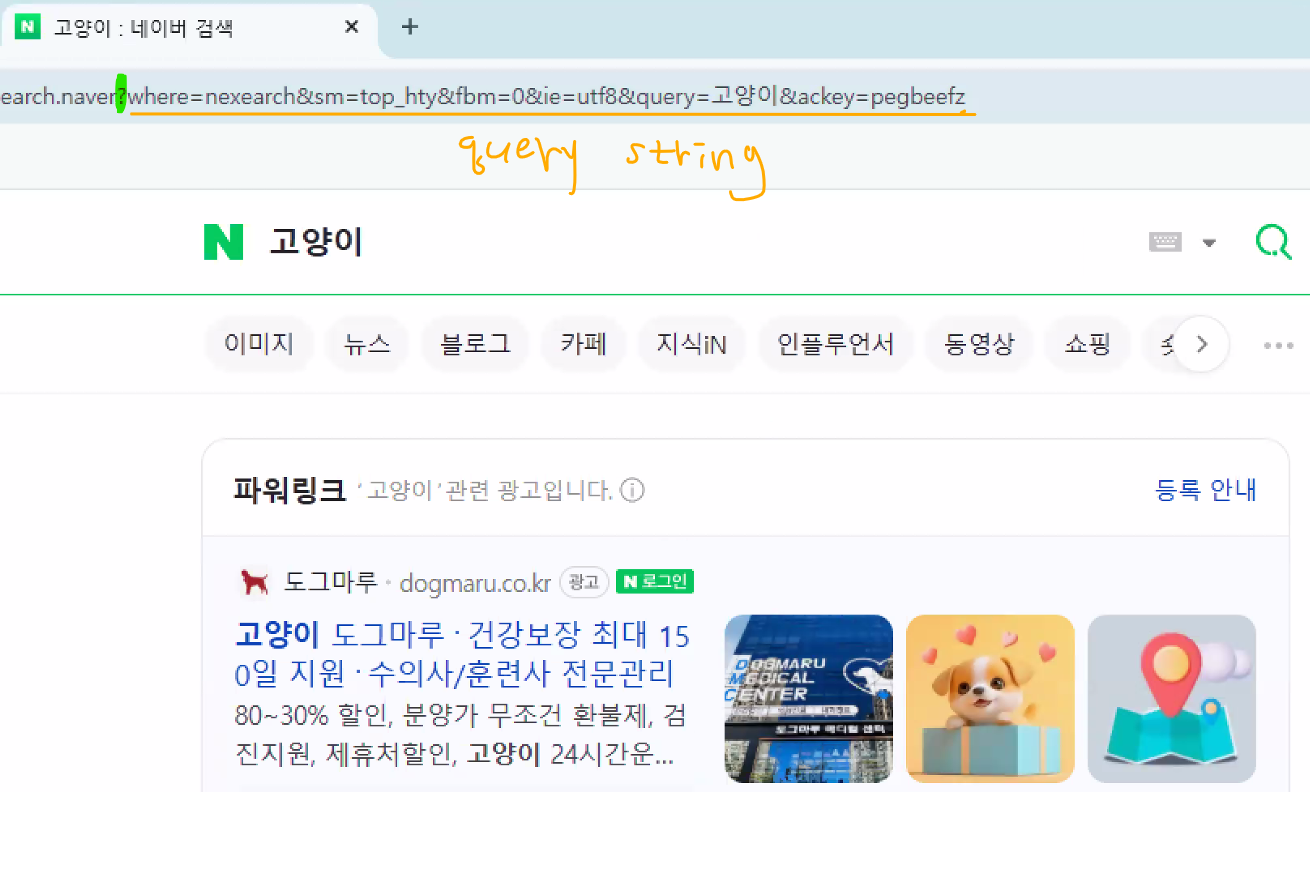Click the 파워링크 heading text

(290, 490)
